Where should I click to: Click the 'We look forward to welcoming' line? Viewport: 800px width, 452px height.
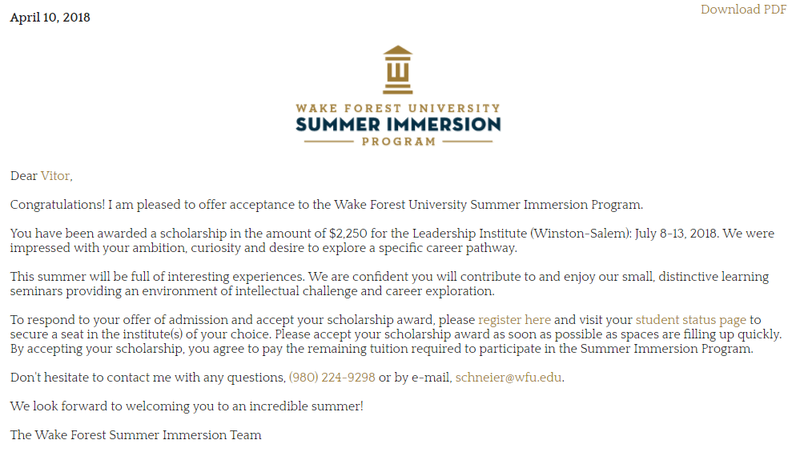pyautogui.click(x=187, y=406)
